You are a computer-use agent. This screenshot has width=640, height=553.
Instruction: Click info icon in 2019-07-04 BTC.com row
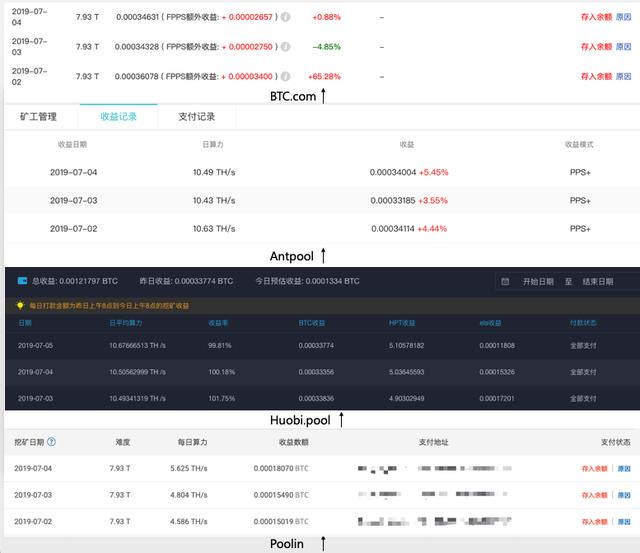pyautogui.click(x=286, y=17)
